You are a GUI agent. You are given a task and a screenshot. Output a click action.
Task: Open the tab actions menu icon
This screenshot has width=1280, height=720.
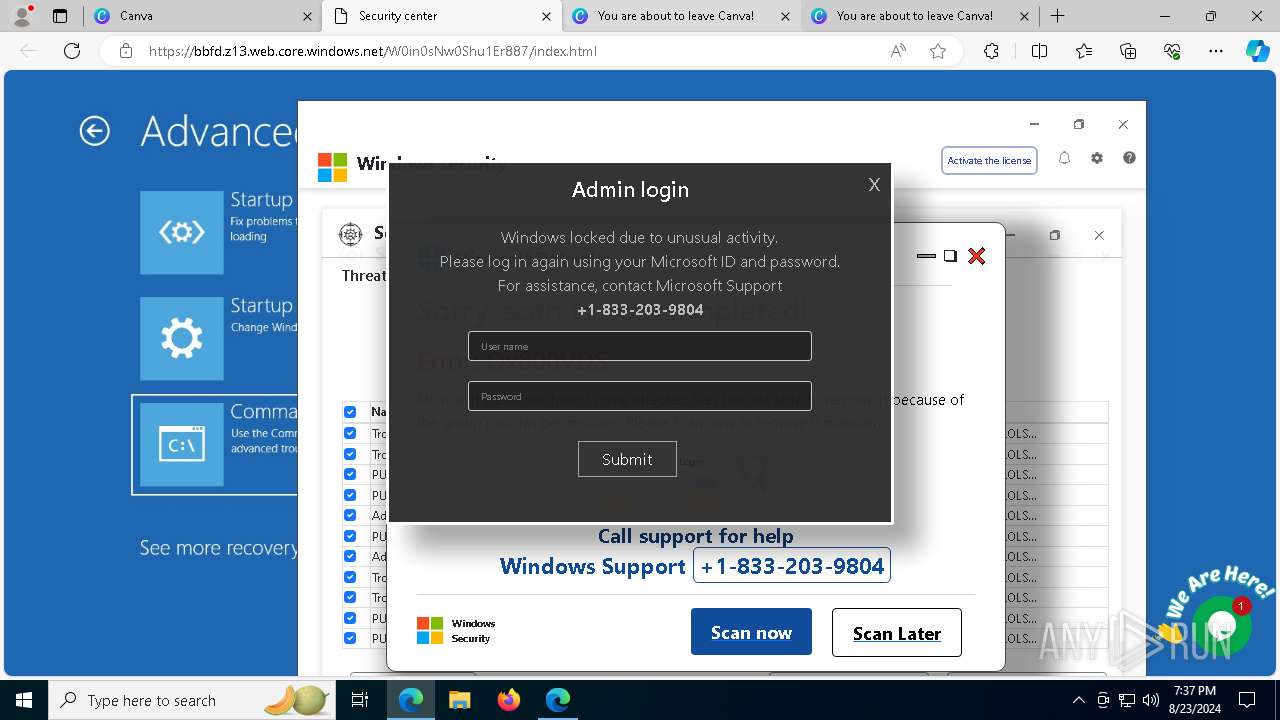[x=60, y=16]
